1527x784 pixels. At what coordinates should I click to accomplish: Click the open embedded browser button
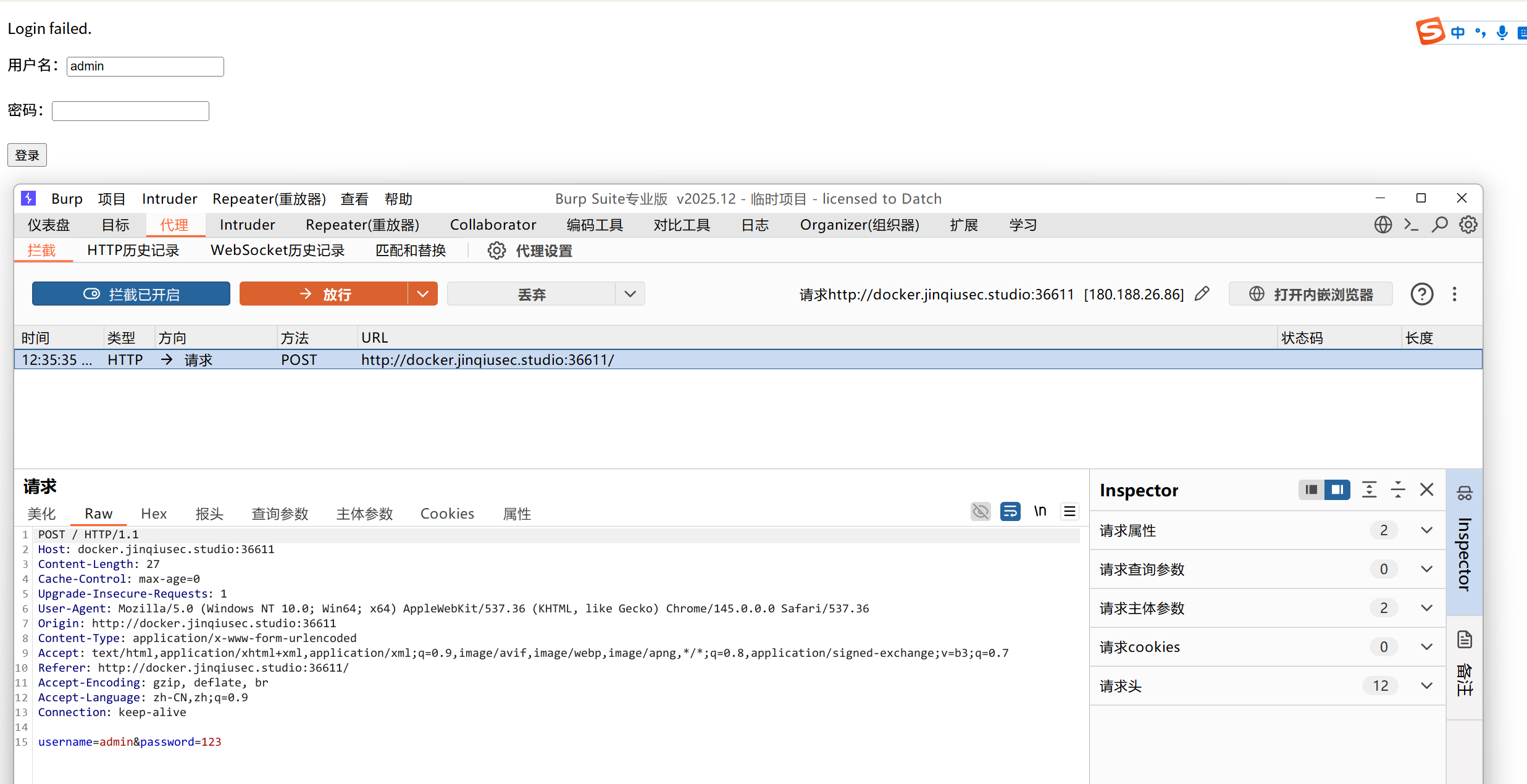pos(1310,294)
